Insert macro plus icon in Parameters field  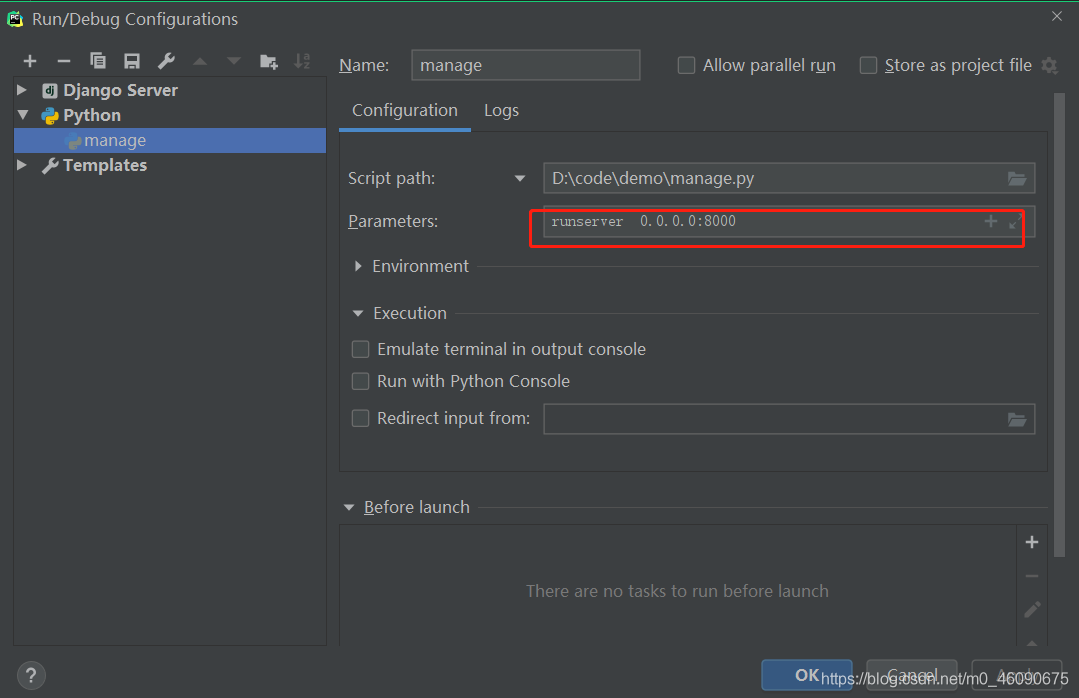(x=990, y=221)
